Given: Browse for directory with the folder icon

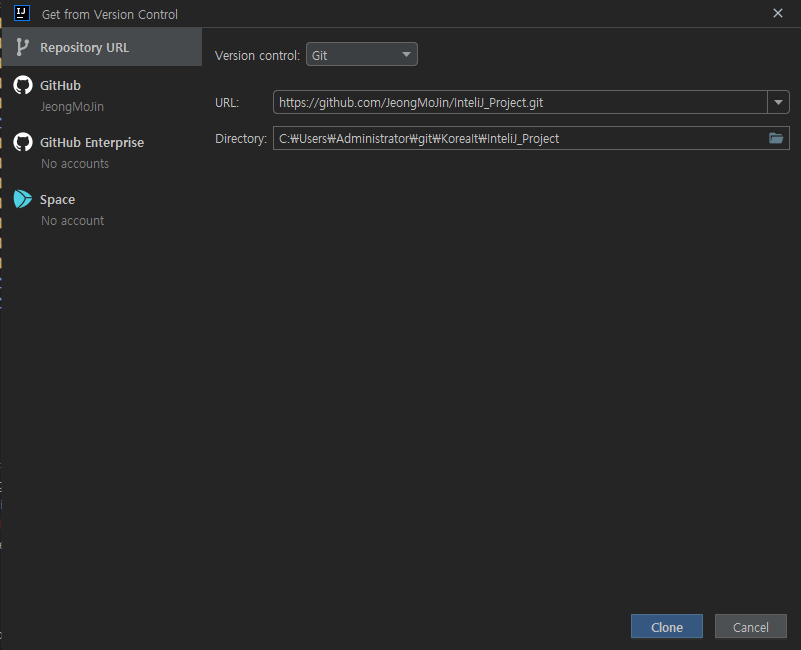Looking at the screenshot, I should [x=776, y=138].
